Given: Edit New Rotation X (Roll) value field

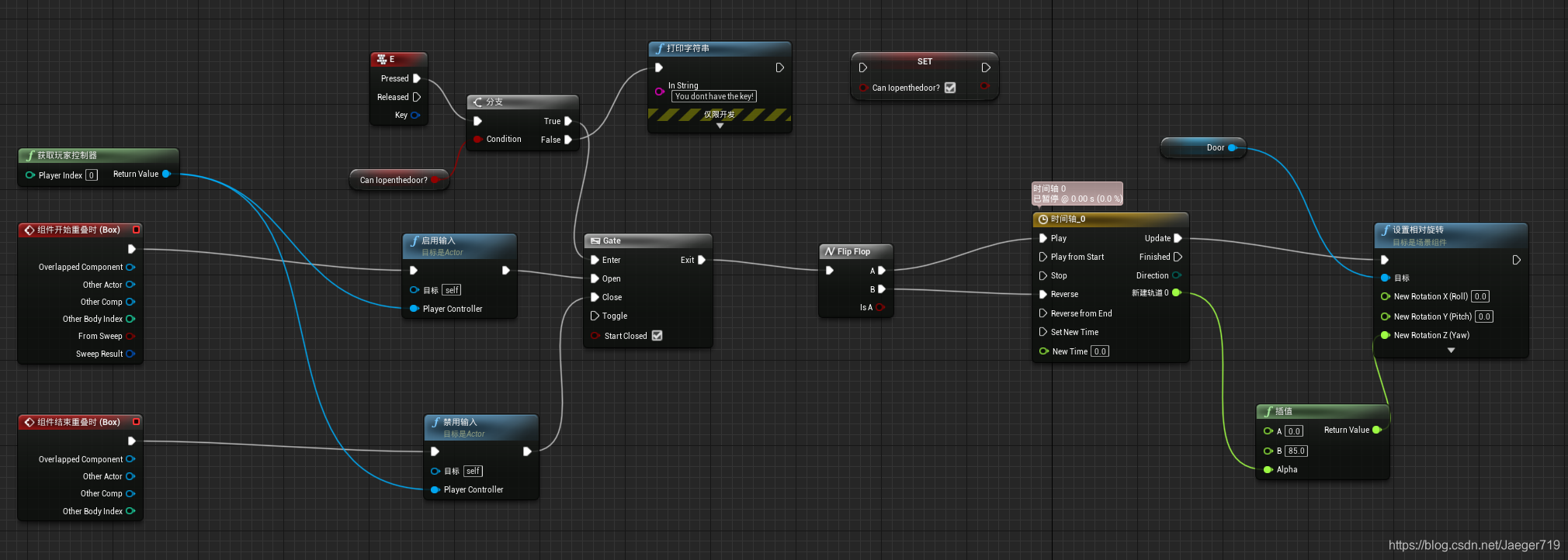Looking at the screenshot, I should click(1480, 296).
